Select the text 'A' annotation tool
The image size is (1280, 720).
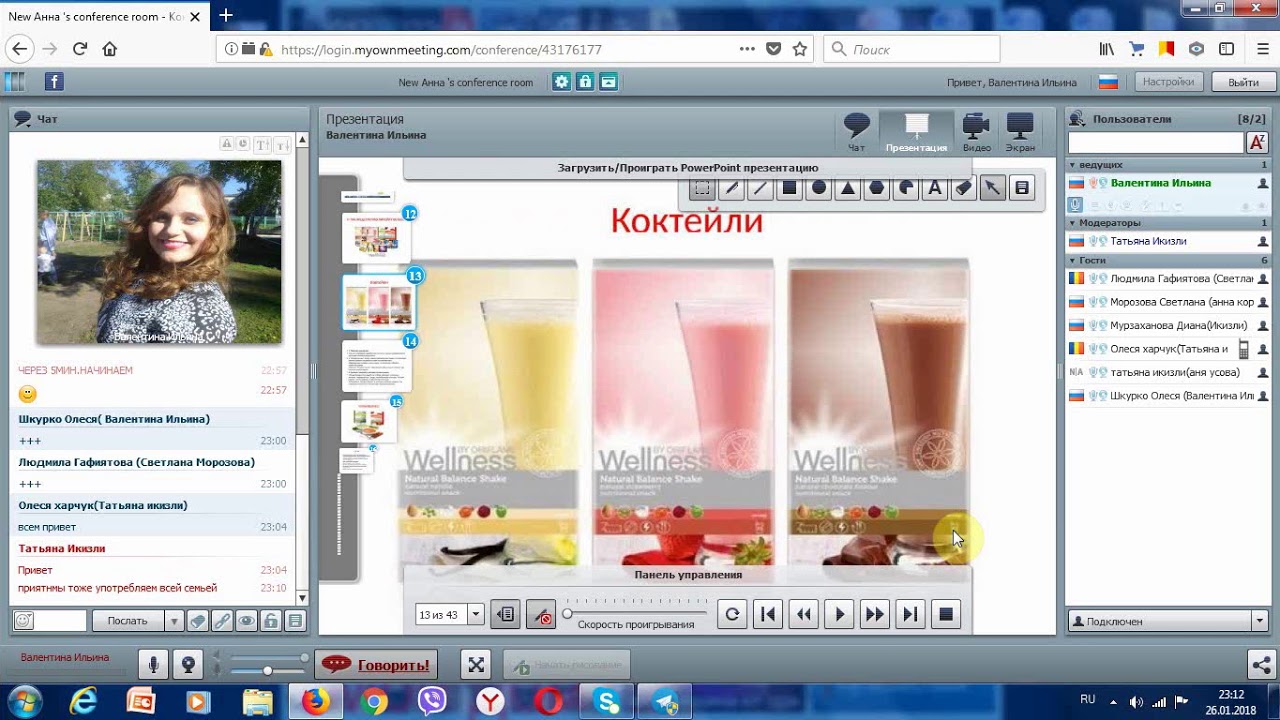[x=934, y=188]
